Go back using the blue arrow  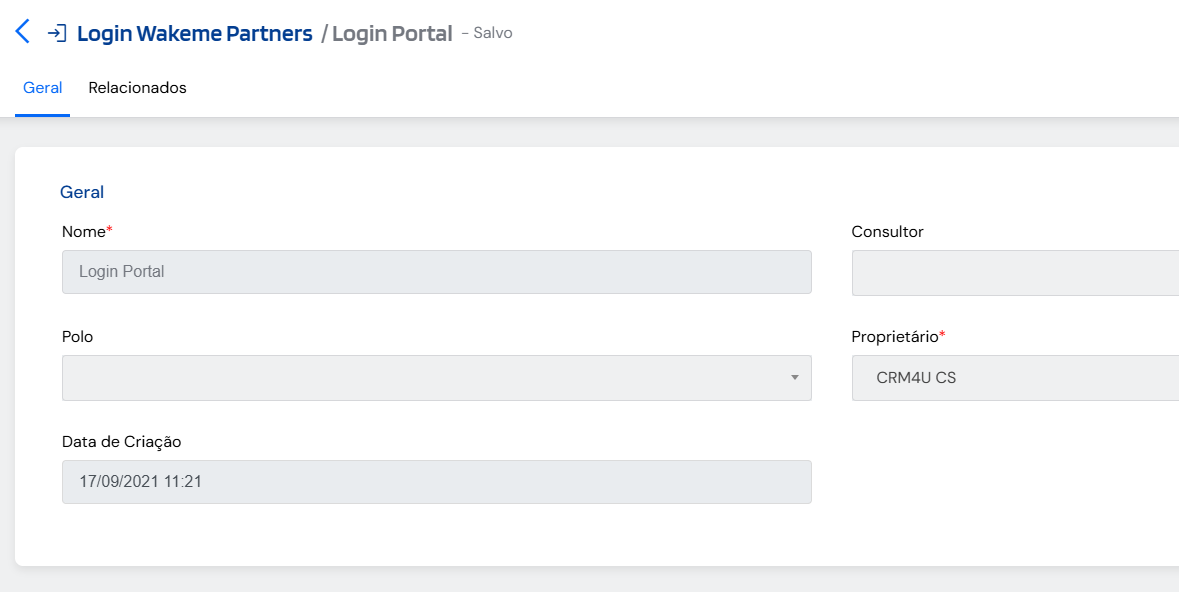tap(23, 32)
